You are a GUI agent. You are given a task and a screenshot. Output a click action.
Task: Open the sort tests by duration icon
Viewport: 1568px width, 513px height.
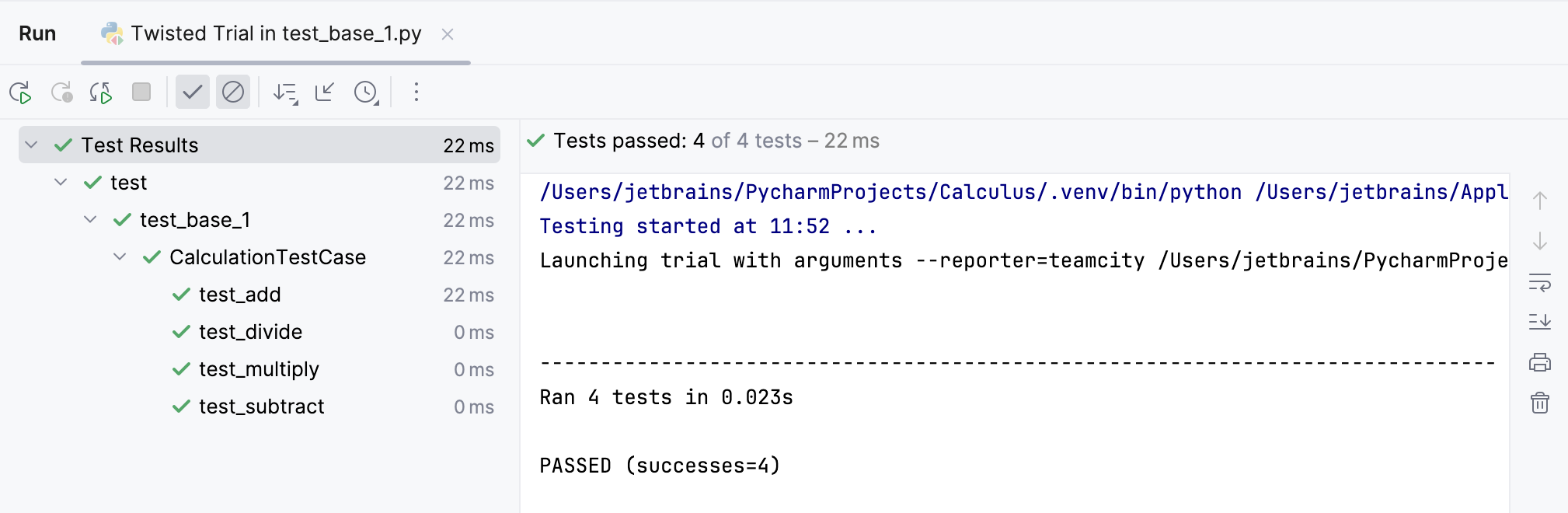285,92
